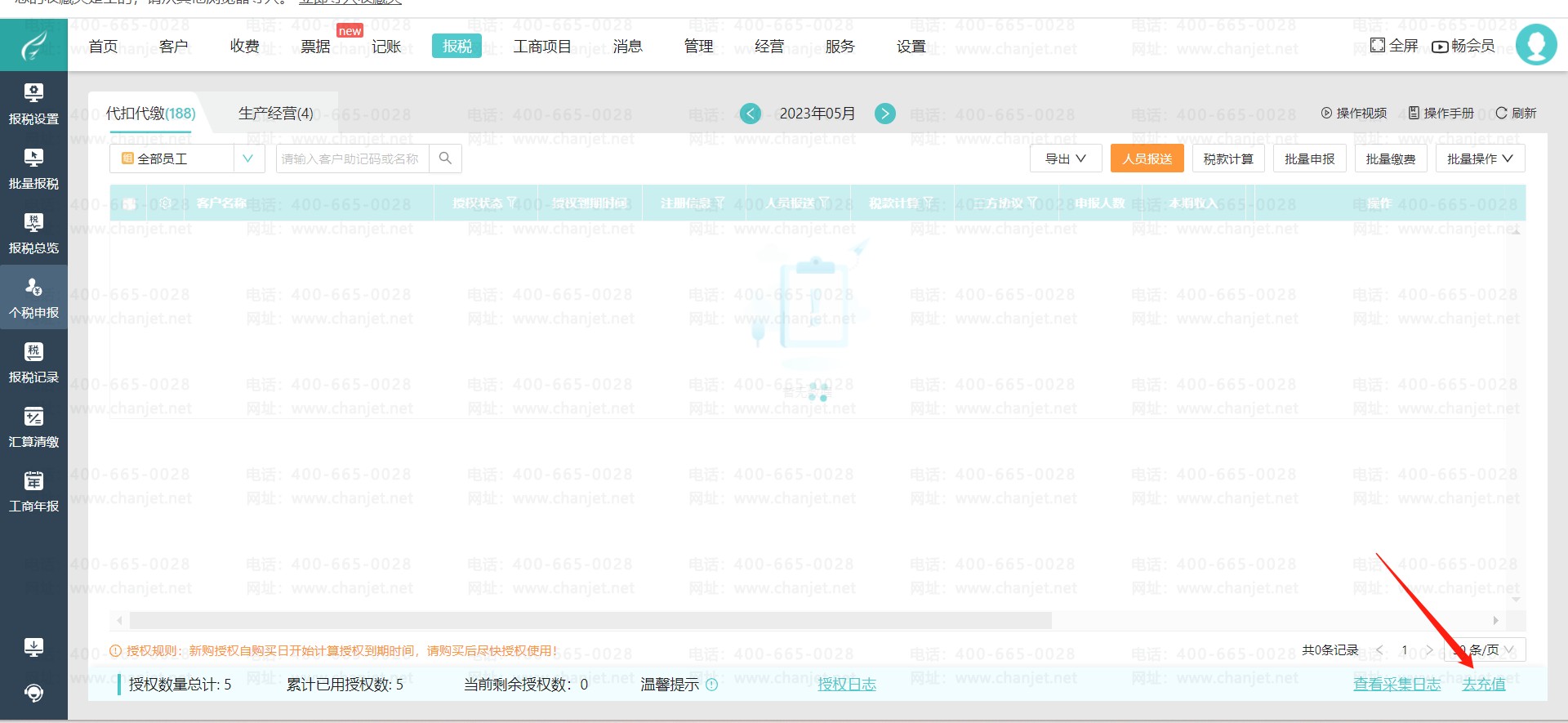This screenshot has width=1568, height=723.
Task: Click the 去充值 link
Action: 1483,685
